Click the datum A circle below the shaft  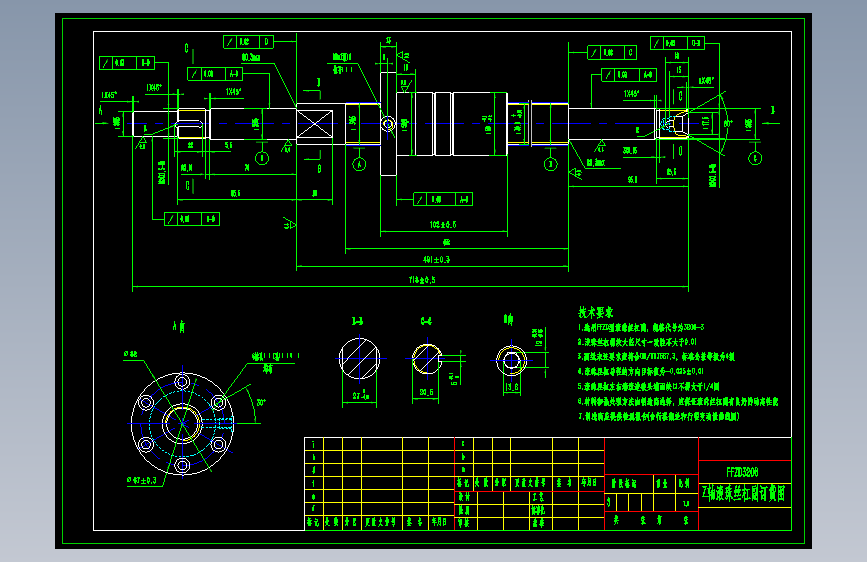[x=359, y=164]
